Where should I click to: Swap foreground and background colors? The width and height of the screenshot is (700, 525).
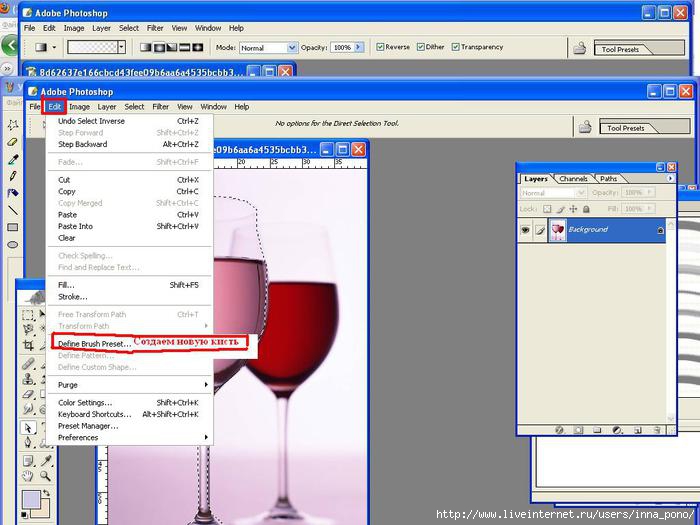tap(46, 493)
